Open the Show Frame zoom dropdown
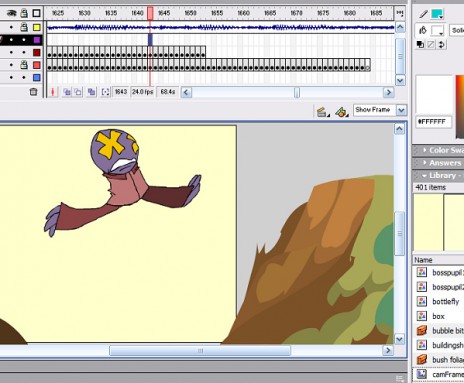 (x=402, y=110)
